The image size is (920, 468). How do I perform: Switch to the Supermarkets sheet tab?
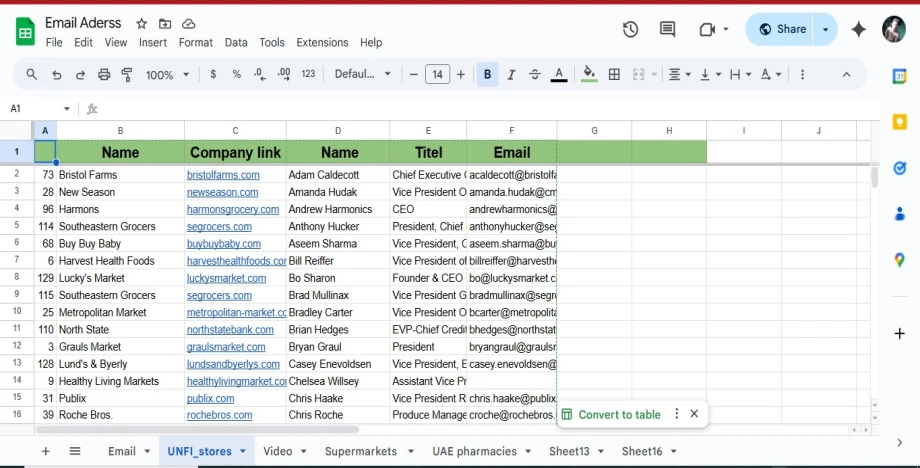tap(360, 452)
